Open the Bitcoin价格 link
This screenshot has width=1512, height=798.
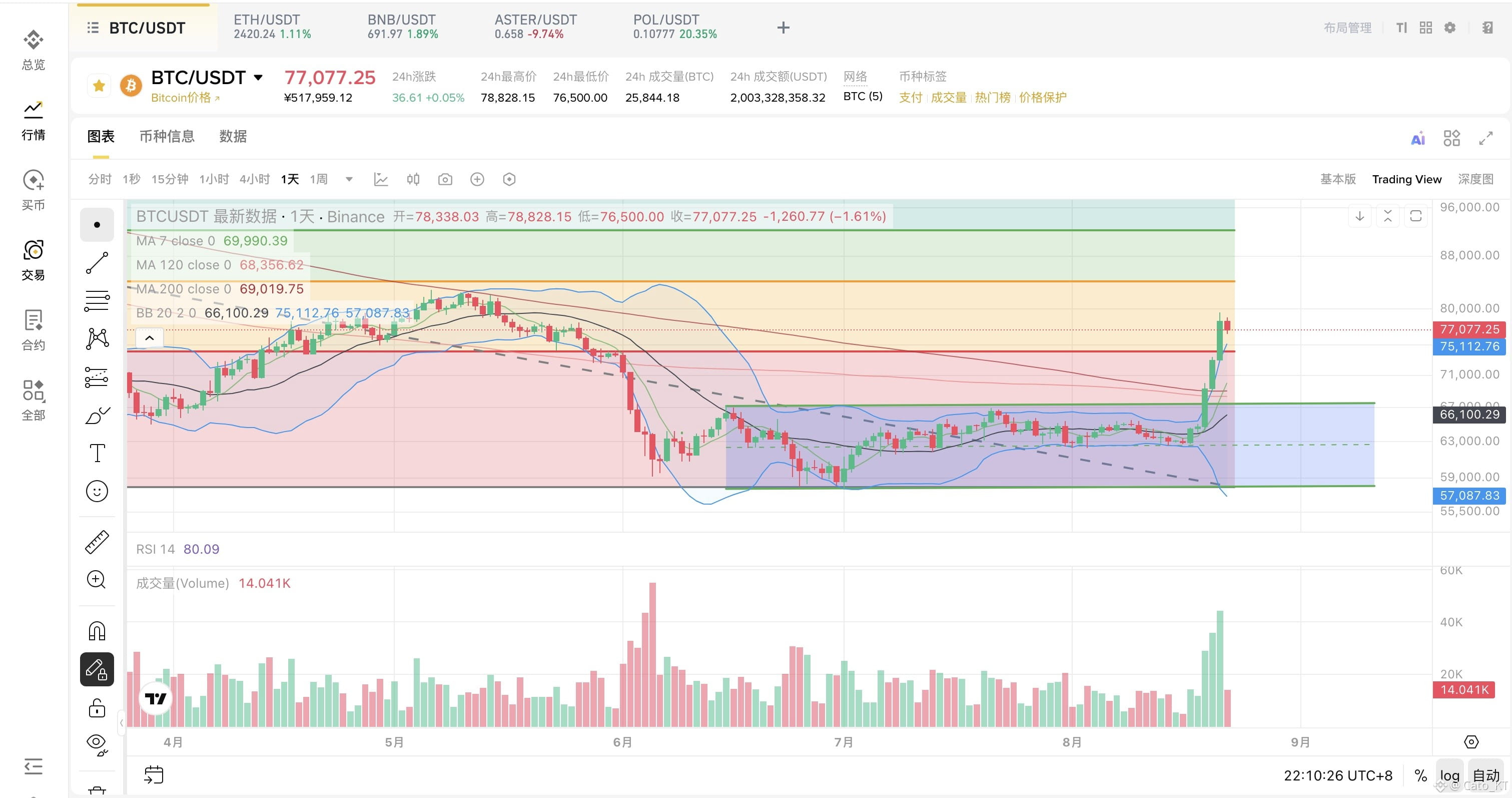point(185,98)
